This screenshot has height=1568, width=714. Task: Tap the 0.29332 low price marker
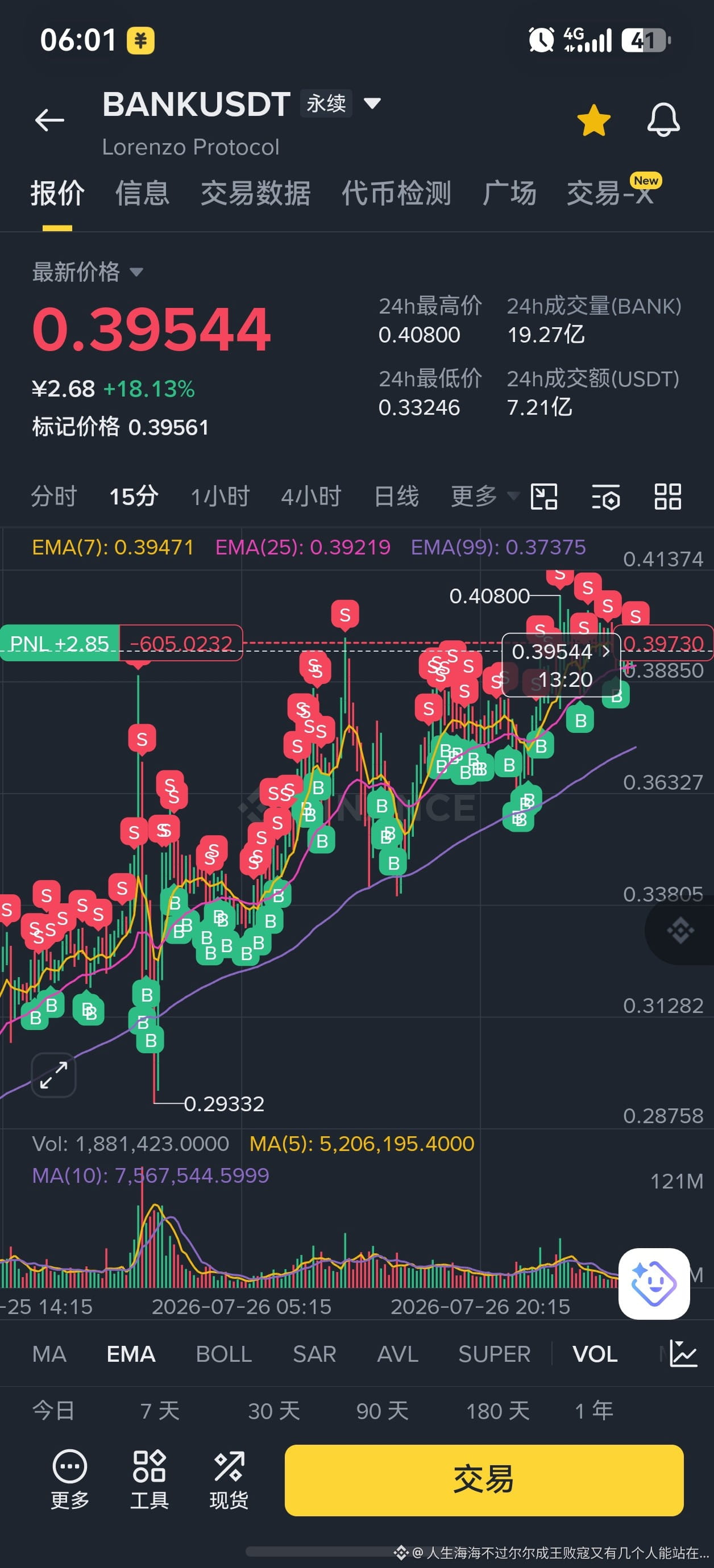224,1103
